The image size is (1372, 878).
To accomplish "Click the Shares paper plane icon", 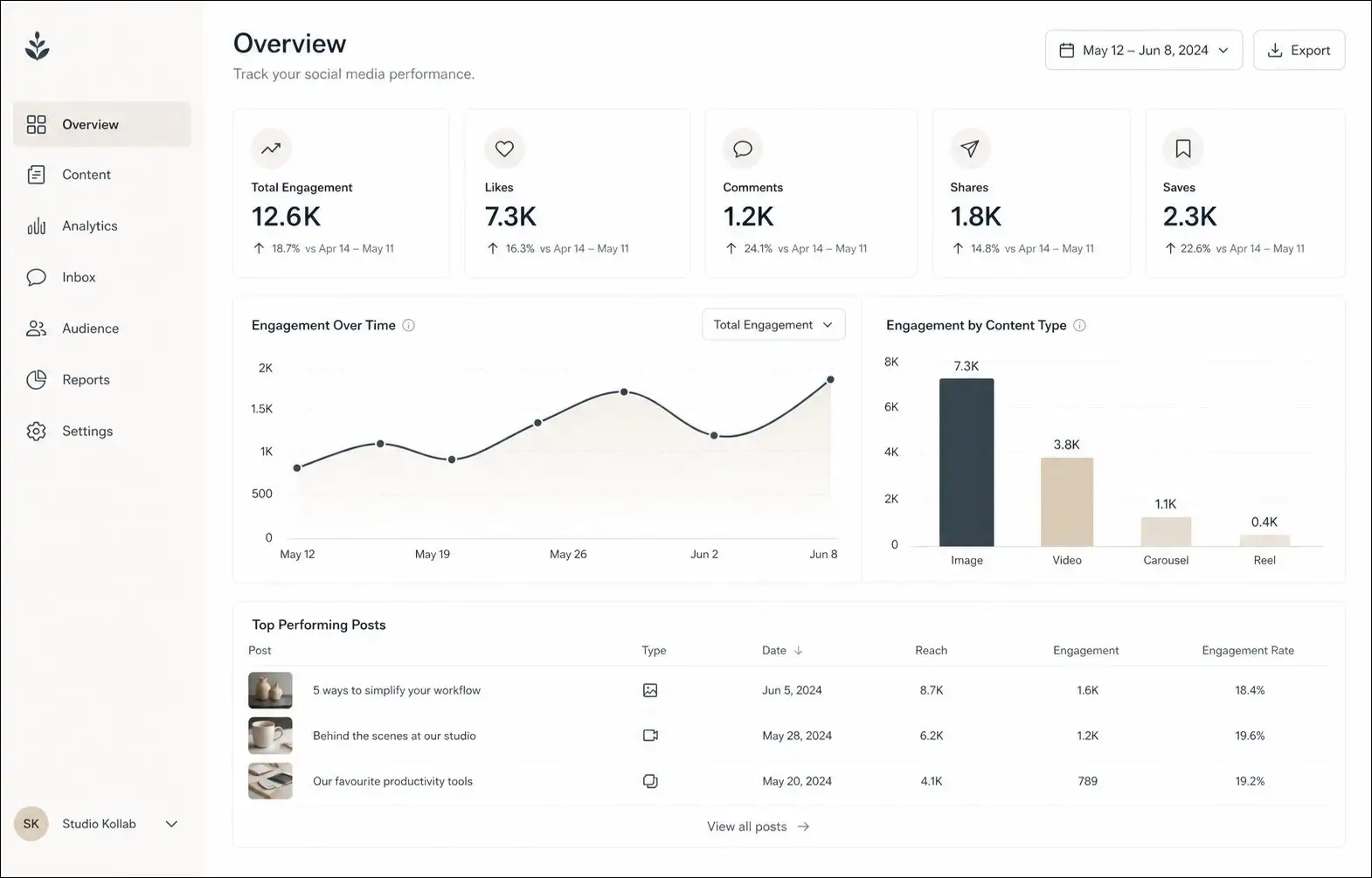I will point(970,149).
